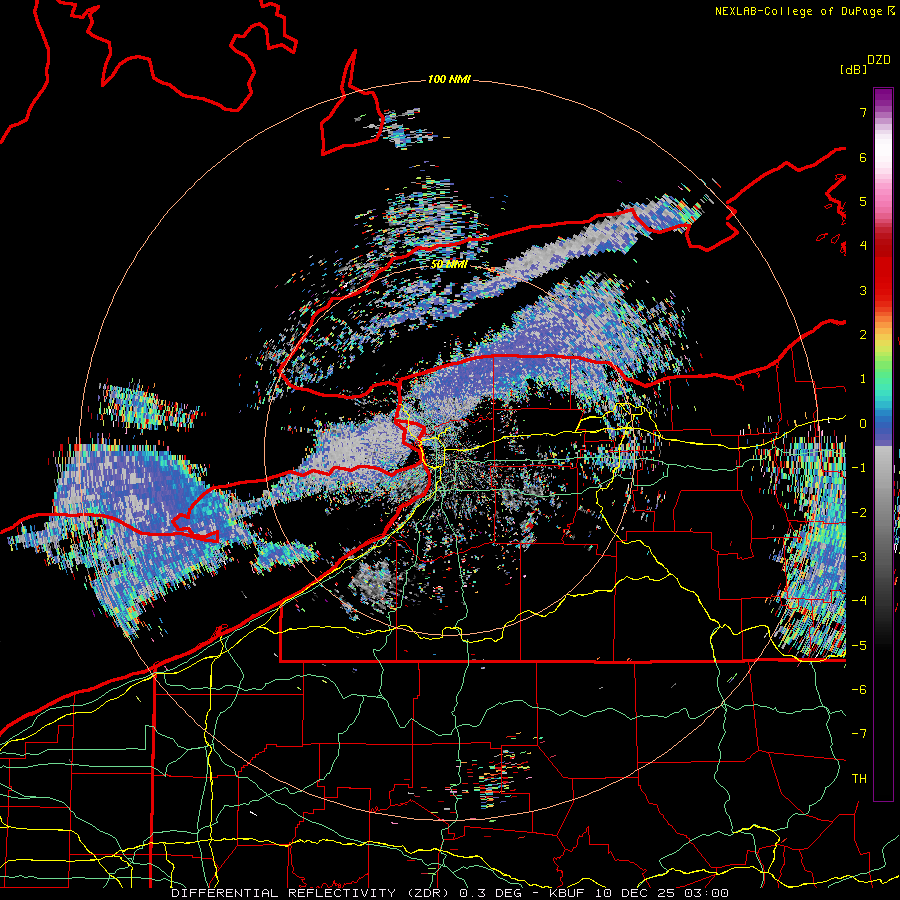Click the -2 value on color scale
900x900 pixels.
click(x=859, y=513)
